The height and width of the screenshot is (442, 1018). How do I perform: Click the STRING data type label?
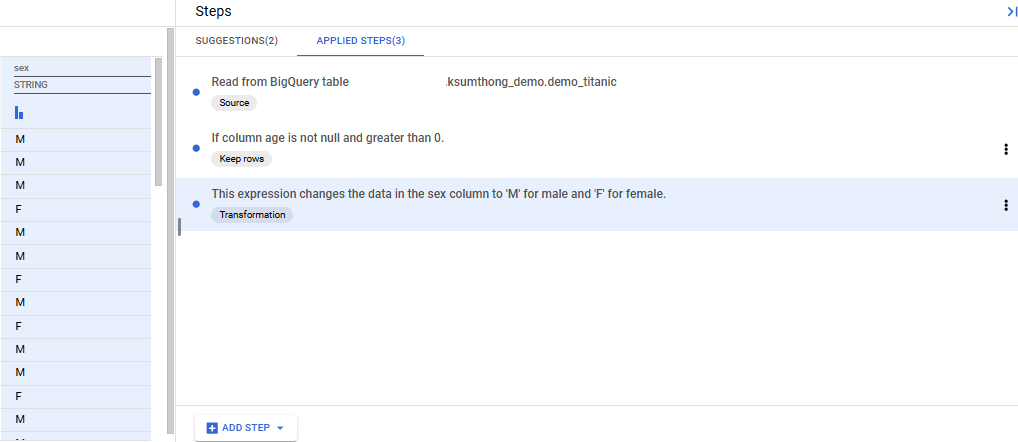[x=31, y=85]
